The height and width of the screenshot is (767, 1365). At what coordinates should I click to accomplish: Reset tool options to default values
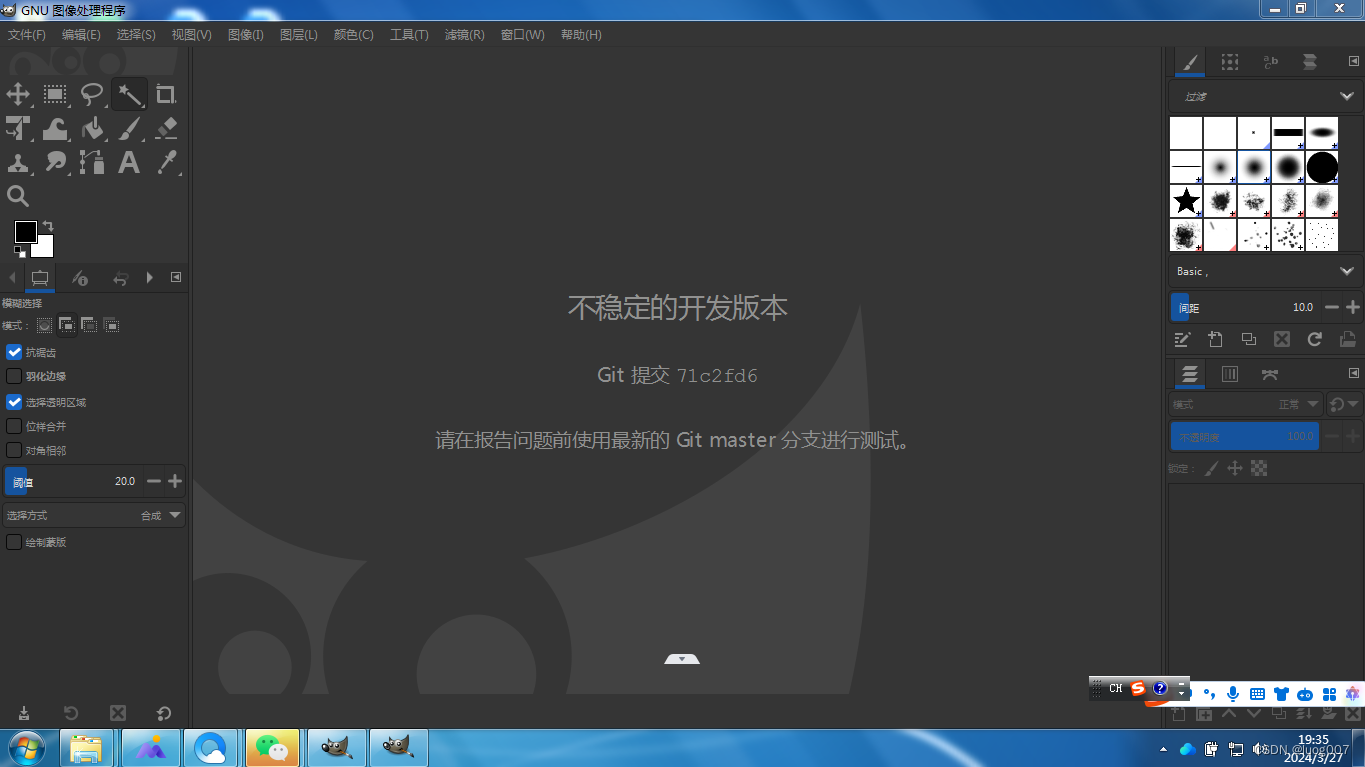164,713
